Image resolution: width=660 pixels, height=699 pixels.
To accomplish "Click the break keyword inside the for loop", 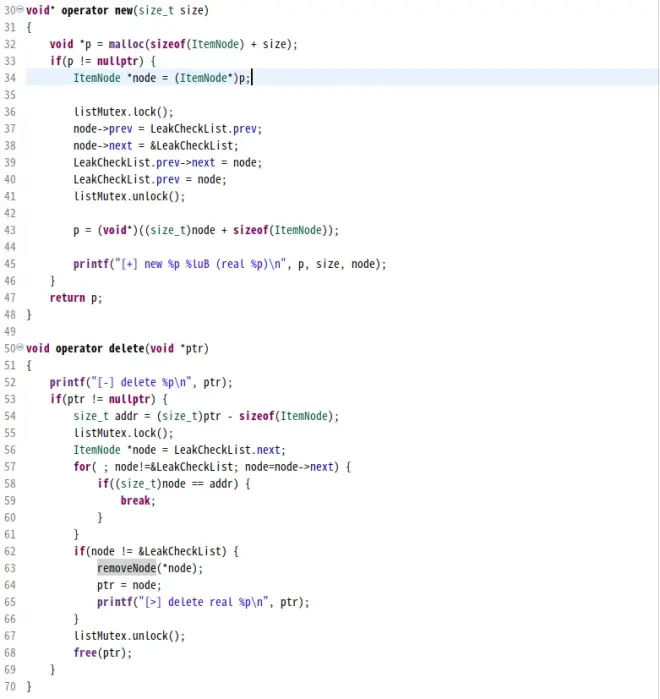I will (137, 501).
